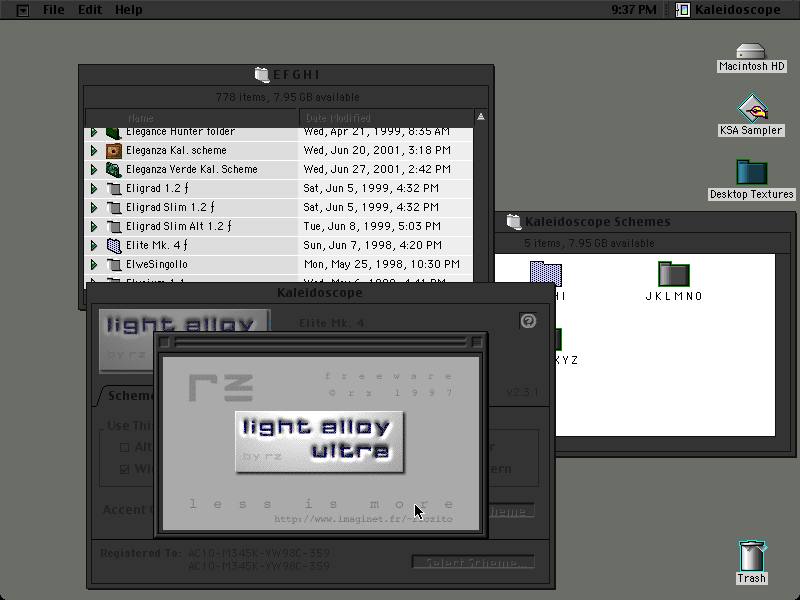Select the KSA Sampler desktop icon
Screen dimensions: 800x600
752,107
